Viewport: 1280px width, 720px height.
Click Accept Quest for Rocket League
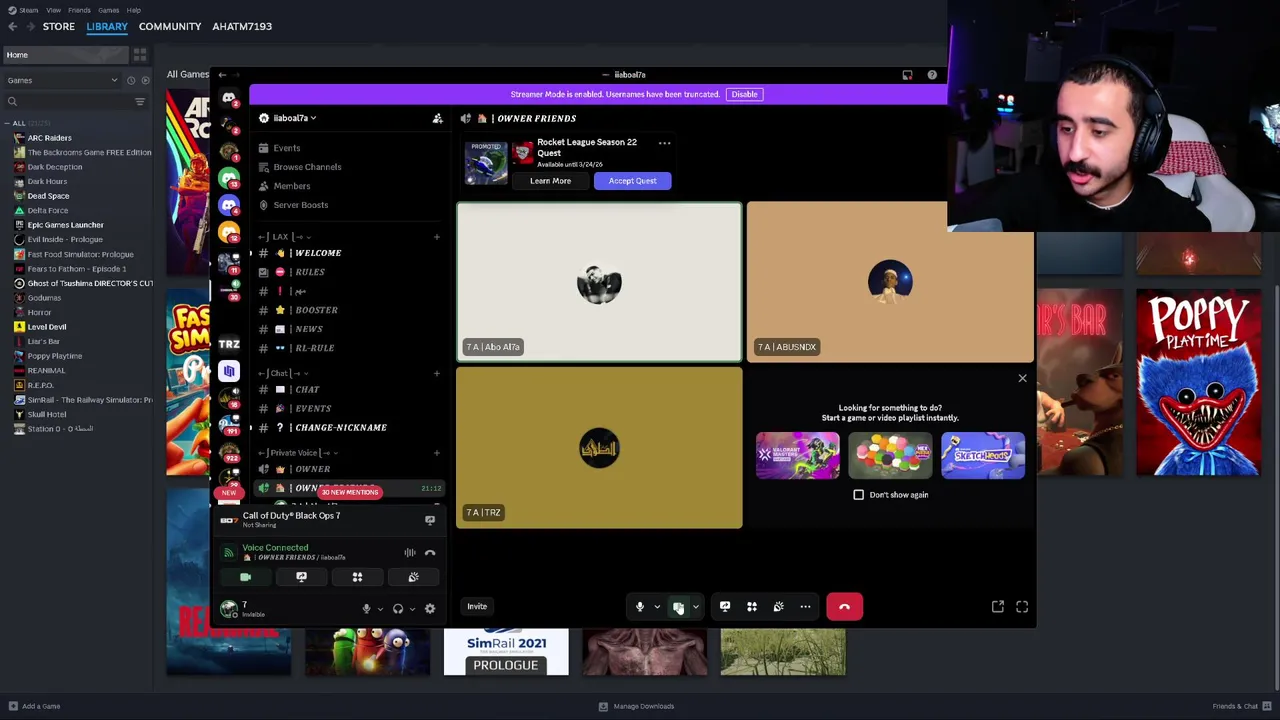coord(632,181)
